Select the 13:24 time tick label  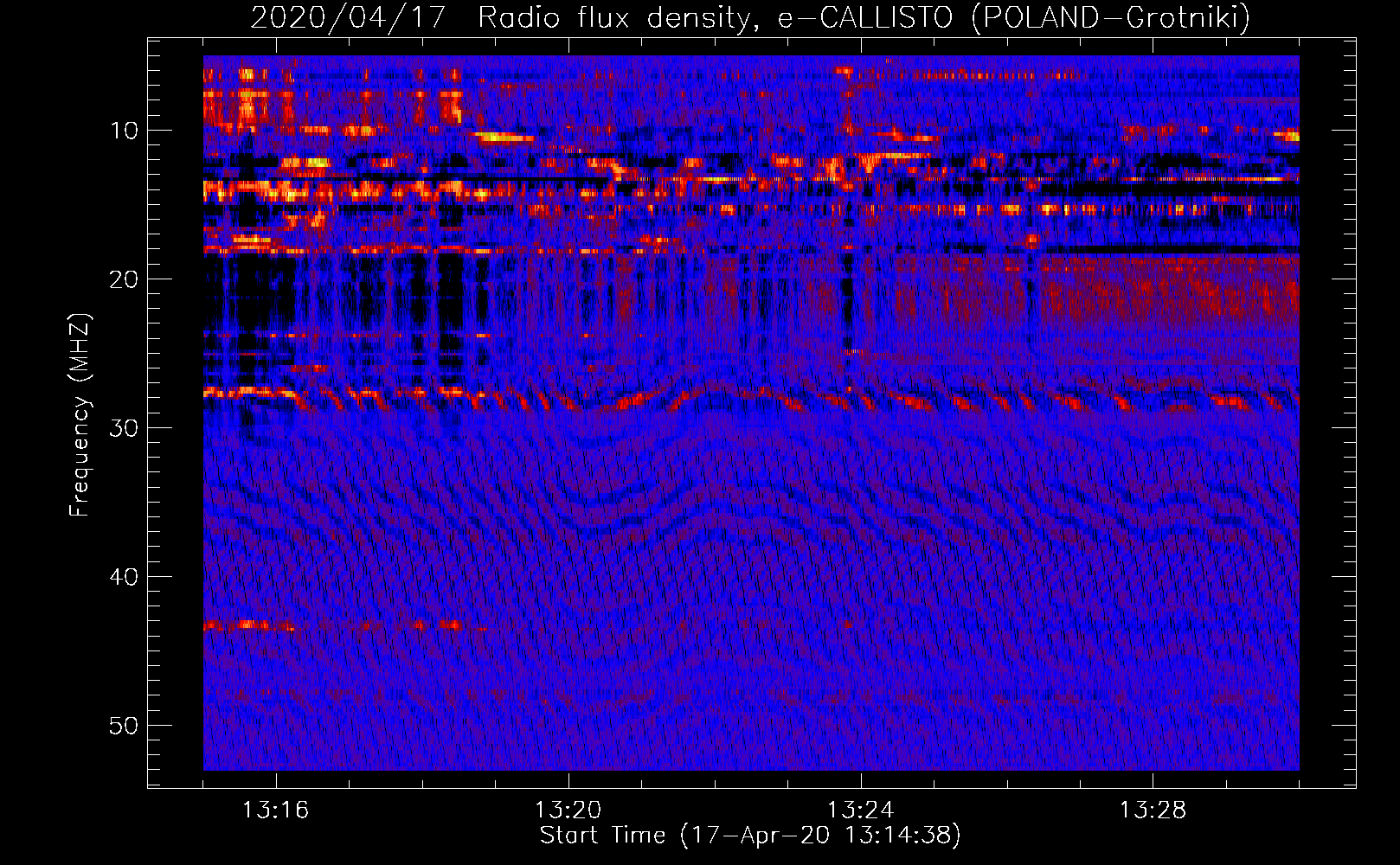860,811
